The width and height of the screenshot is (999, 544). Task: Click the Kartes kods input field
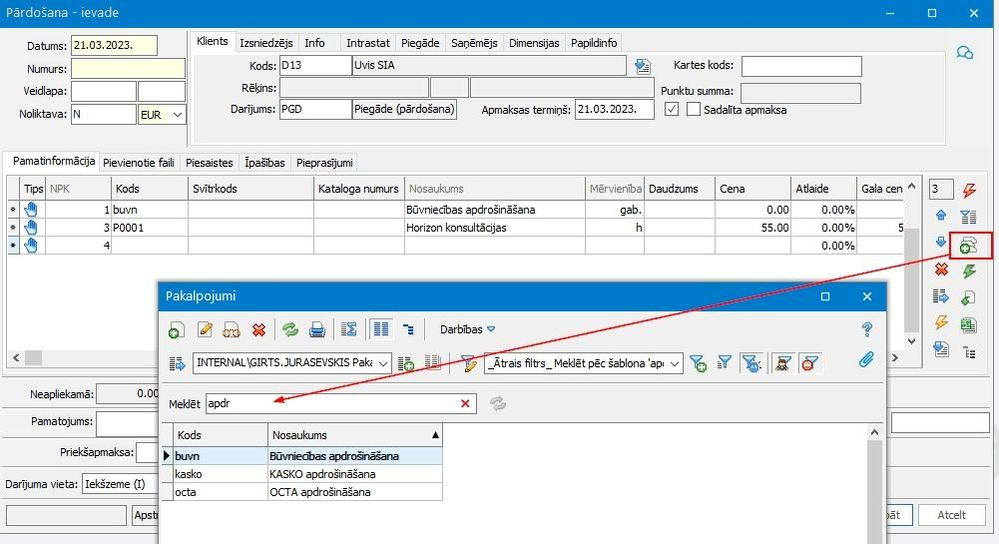[x=801, y=66]
